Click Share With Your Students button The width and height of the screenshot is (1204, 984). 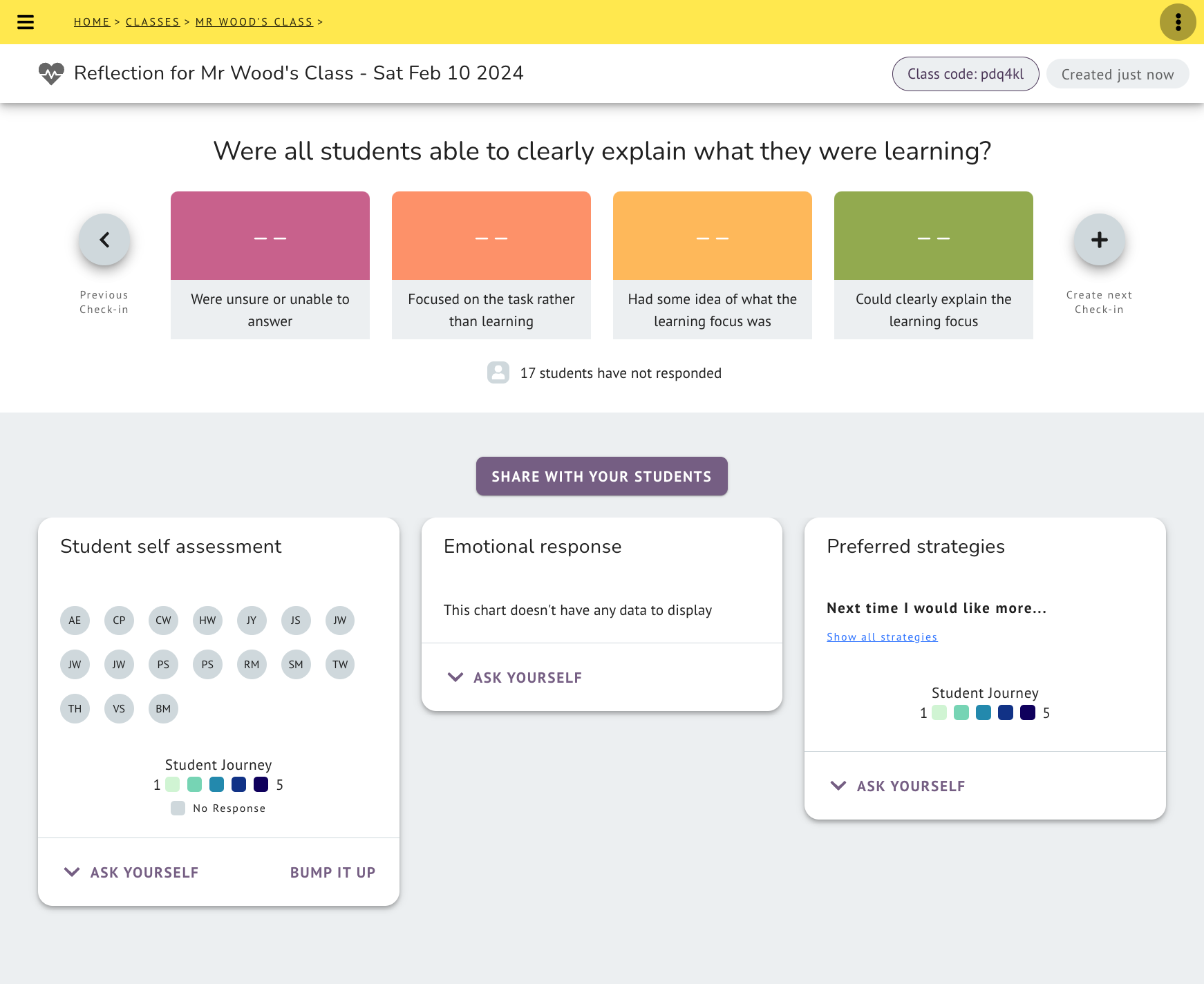[602, 476]
